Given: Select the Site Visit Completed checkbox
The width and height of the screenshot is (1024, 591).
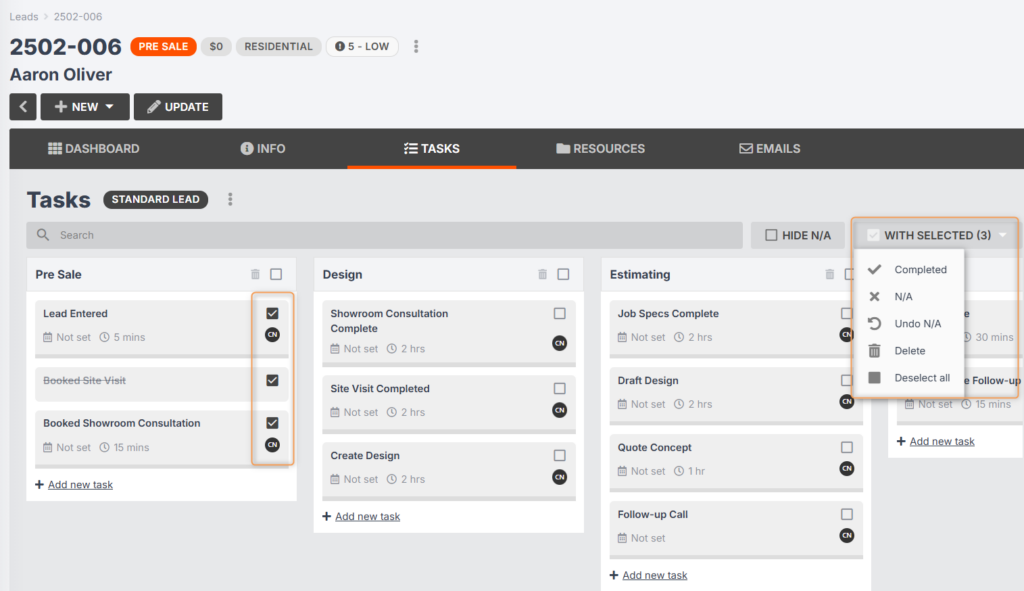Looking at the screenshot, I should coord(559,389).
